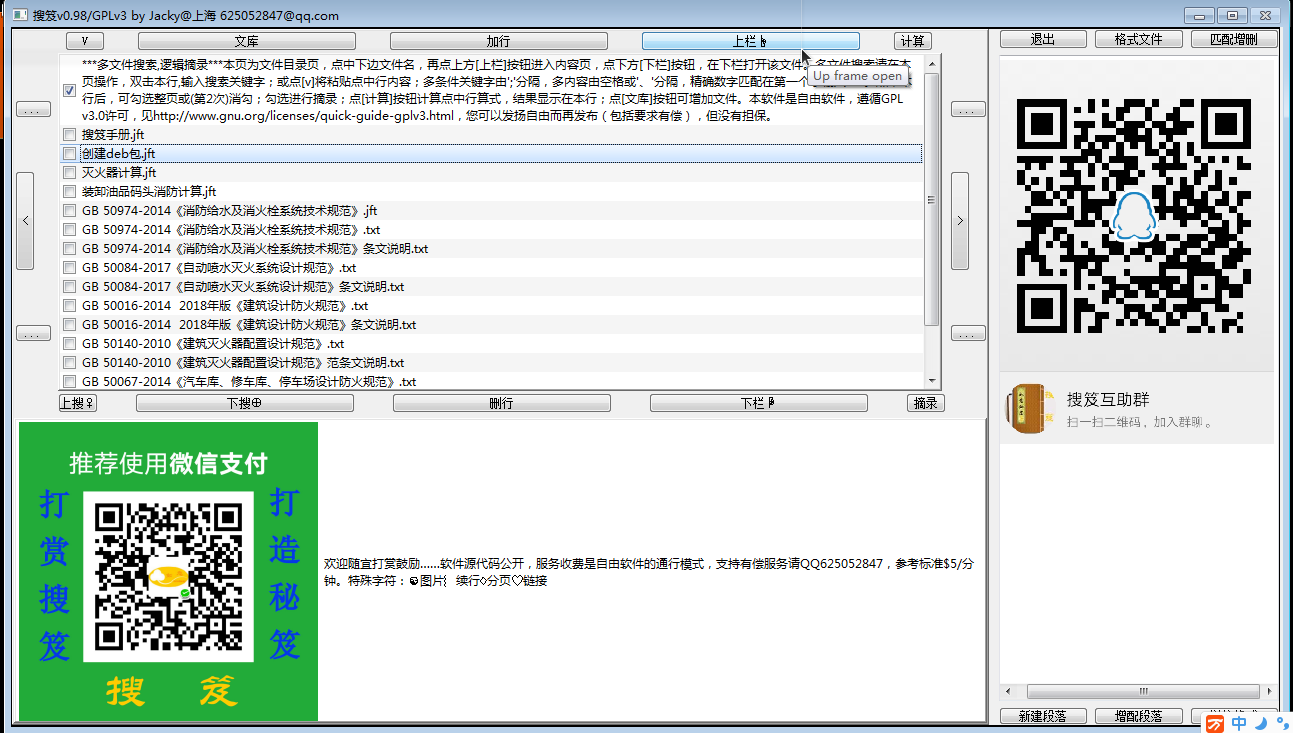
Task: Check the 创建deb包.jft checkbox
Action: coord(69,154)
